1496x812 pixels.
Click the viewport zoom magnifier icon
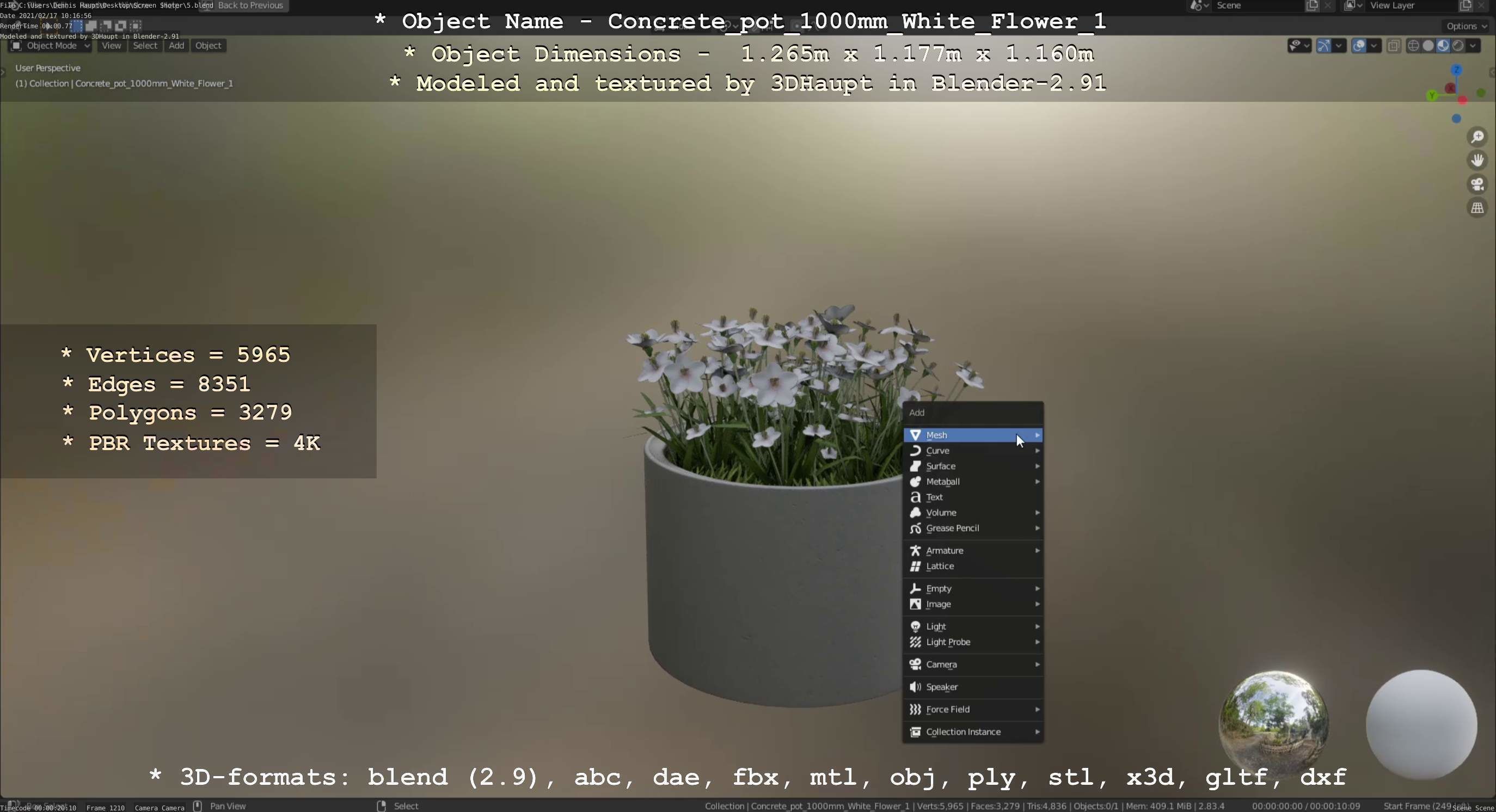pos(1477,137)
